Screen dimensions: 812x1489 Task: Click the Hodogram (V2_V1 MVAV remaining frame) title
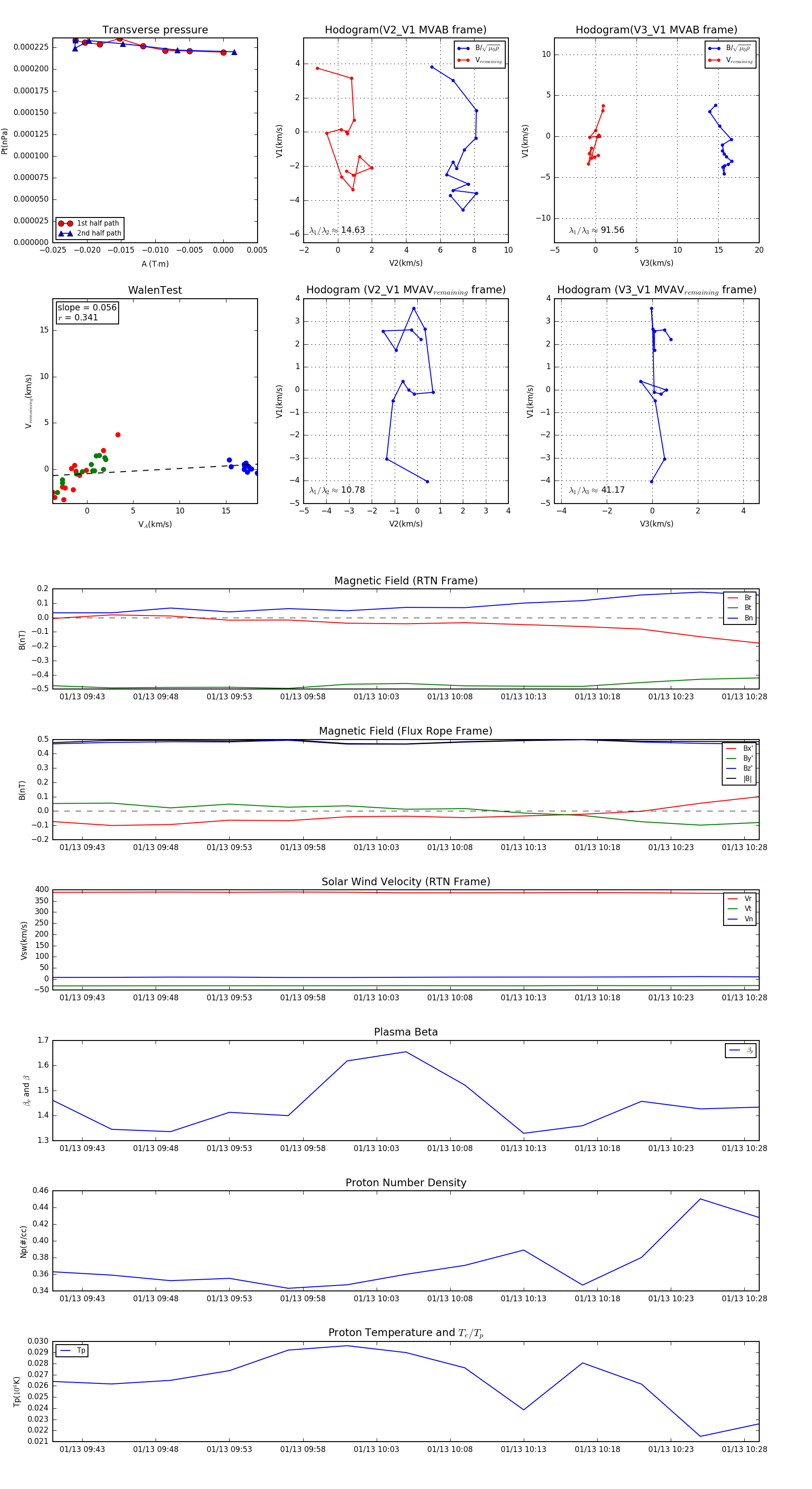pyautogui.click(x=406, y=290)
